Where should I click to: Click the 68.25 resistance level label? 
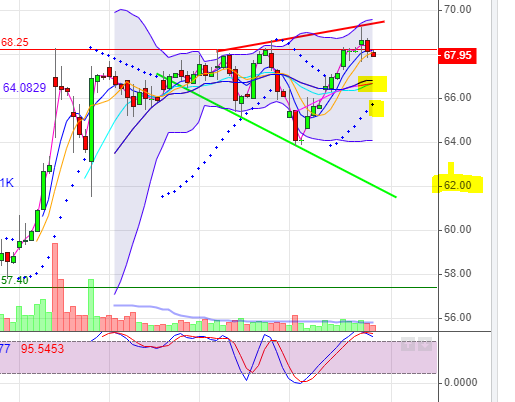click(15, 42)
